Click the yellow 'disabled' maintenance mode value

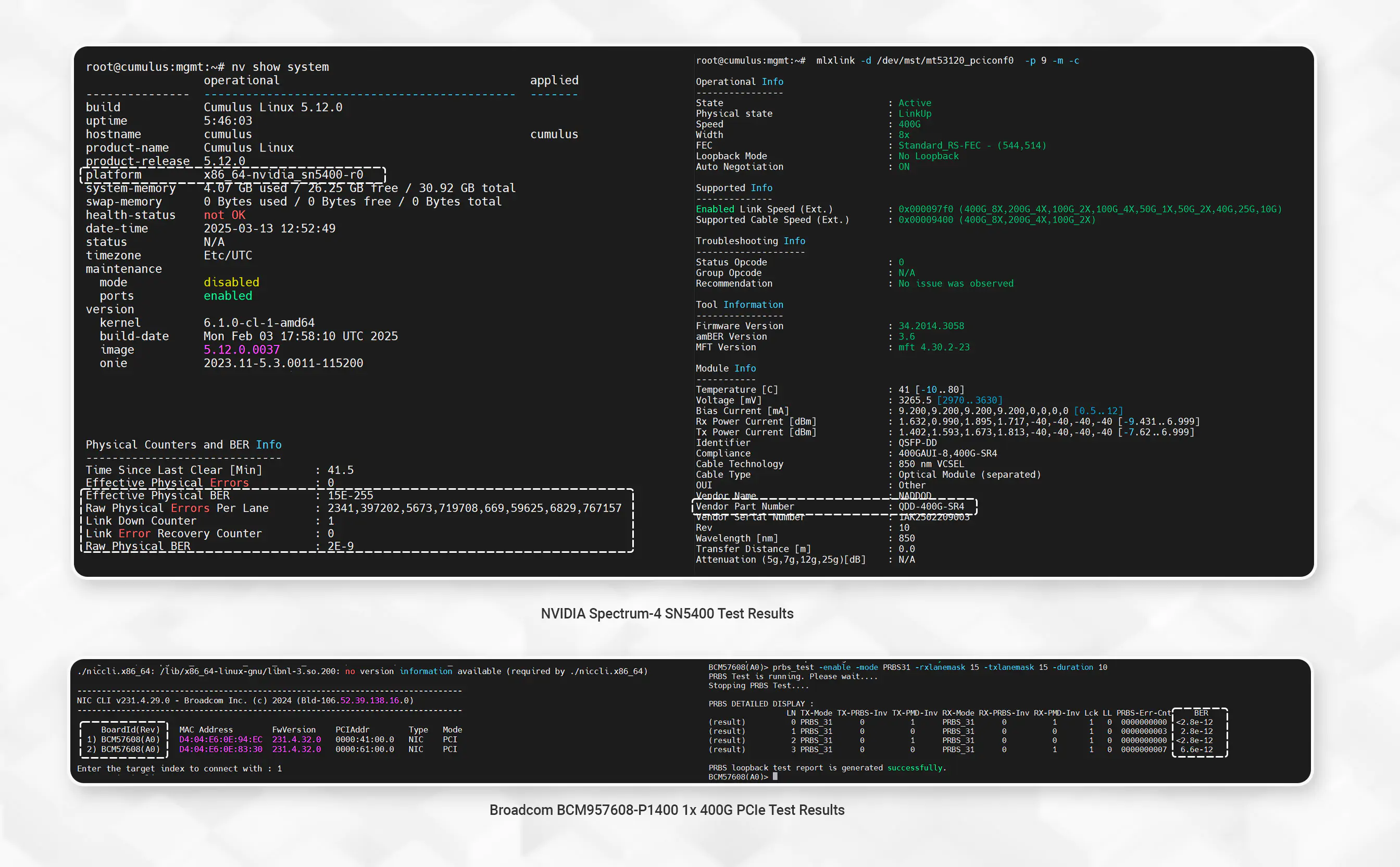pyautogui.click(x=231, y=282)
